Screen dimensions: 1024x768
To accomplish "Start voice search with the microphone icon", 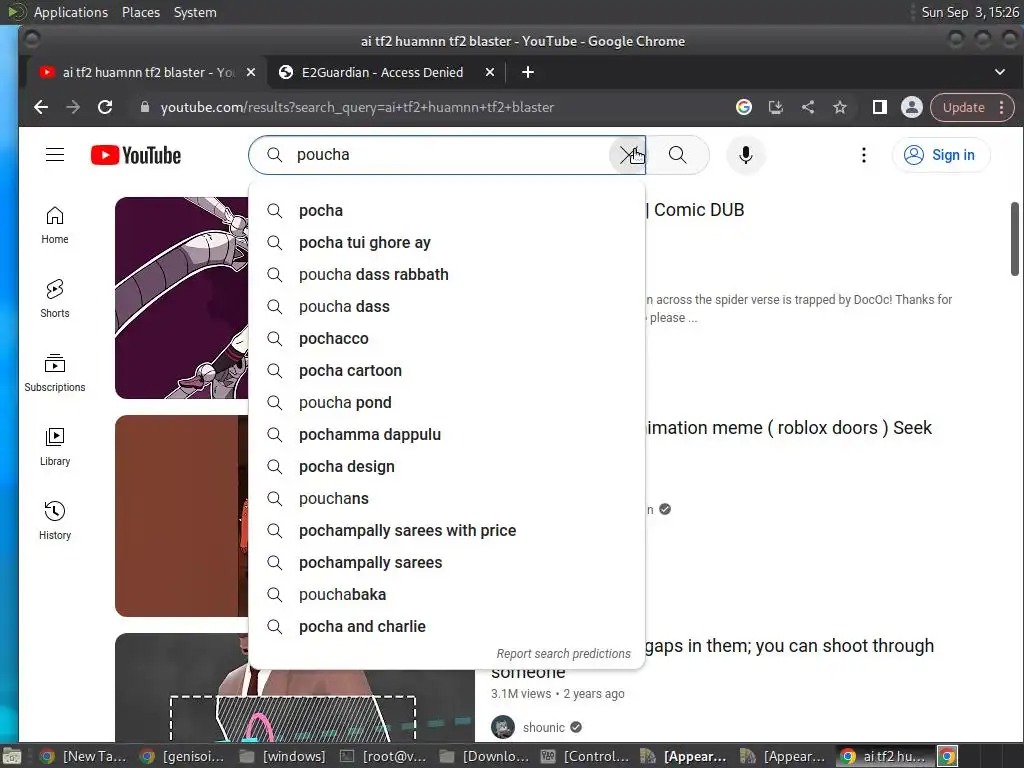I will pos(745,155).
